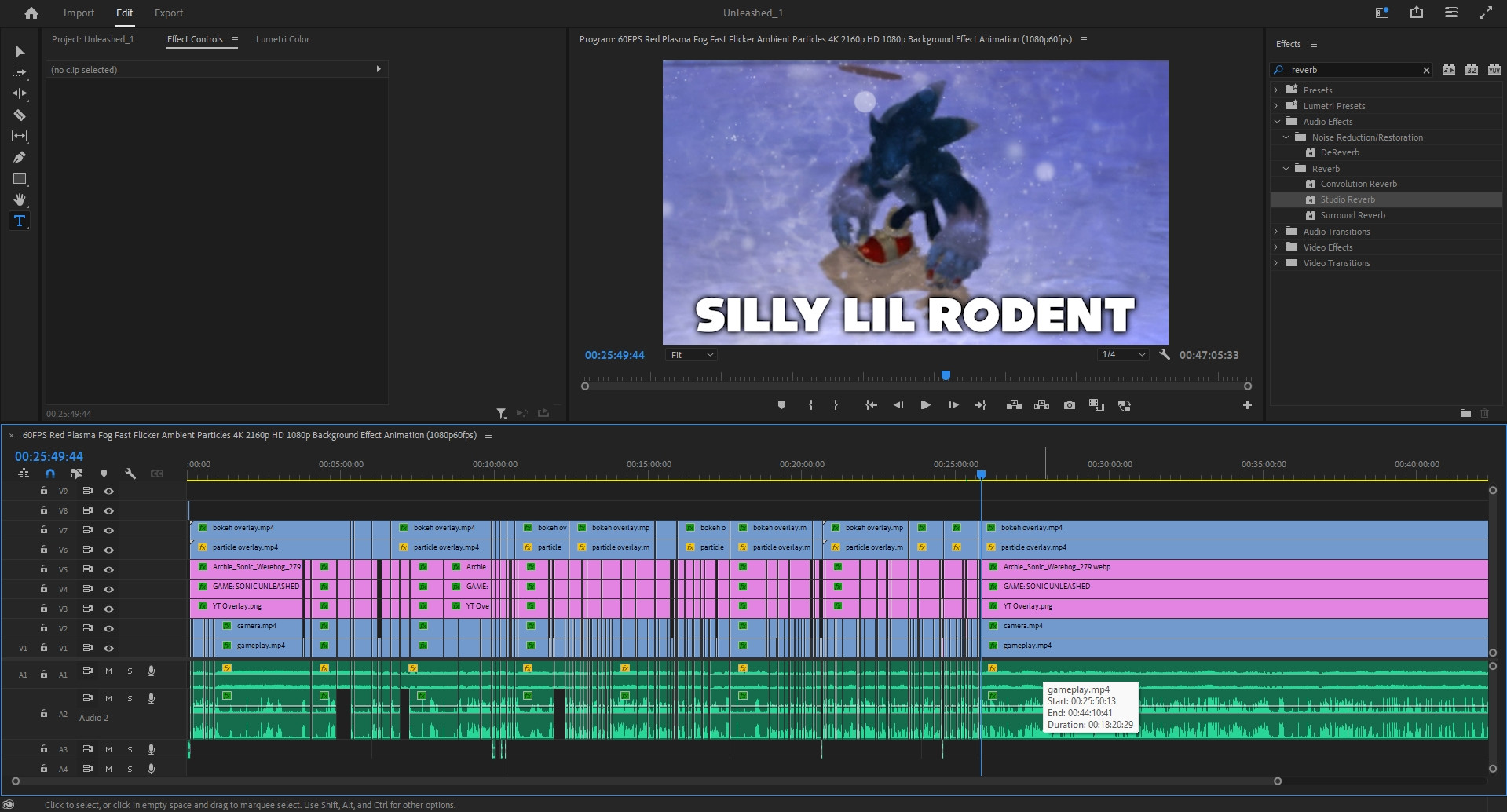Expand the Presets folder
Viewport: 1507px width, 812px height.
pos(1276,90)
